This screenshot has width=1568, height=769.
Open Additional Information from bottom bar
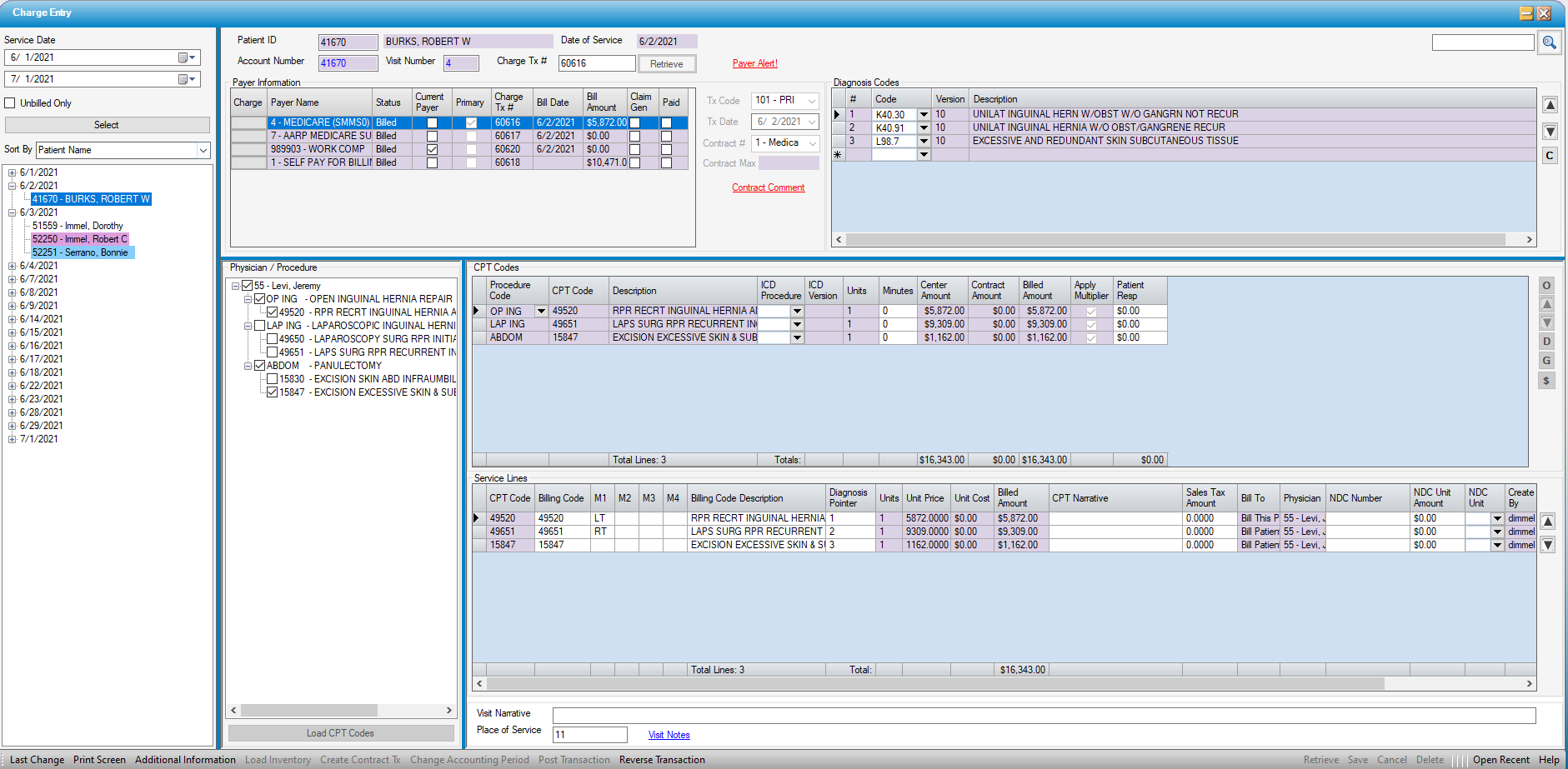click(185, 760)
